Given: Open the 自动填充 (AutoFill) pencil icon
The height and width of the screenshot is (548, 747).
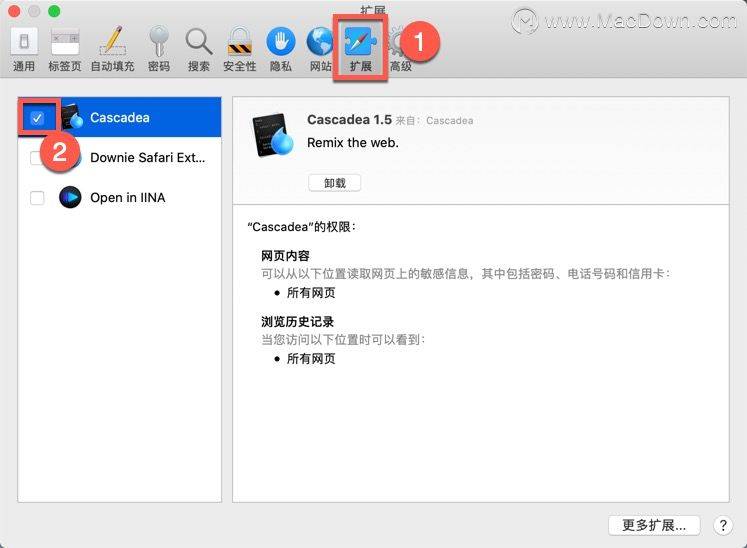Looking at the screenshot, I should 113,48.
